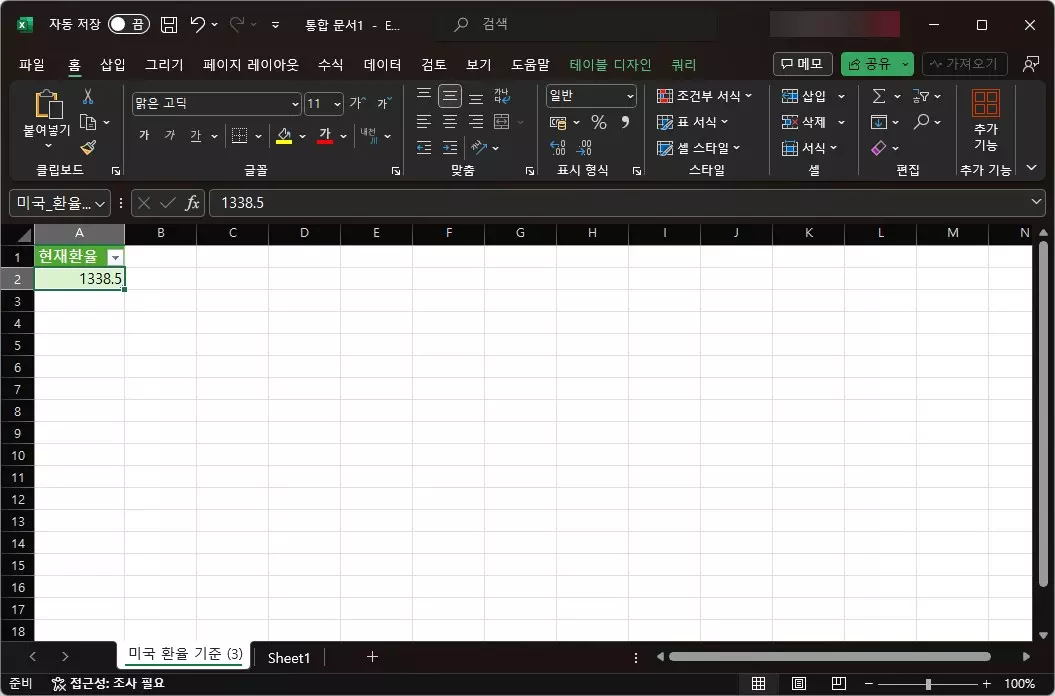Toggle italic 가 formatting
Image resolution: width=1055 pixels, height=696 pixels.
click(x=170, y=135)
